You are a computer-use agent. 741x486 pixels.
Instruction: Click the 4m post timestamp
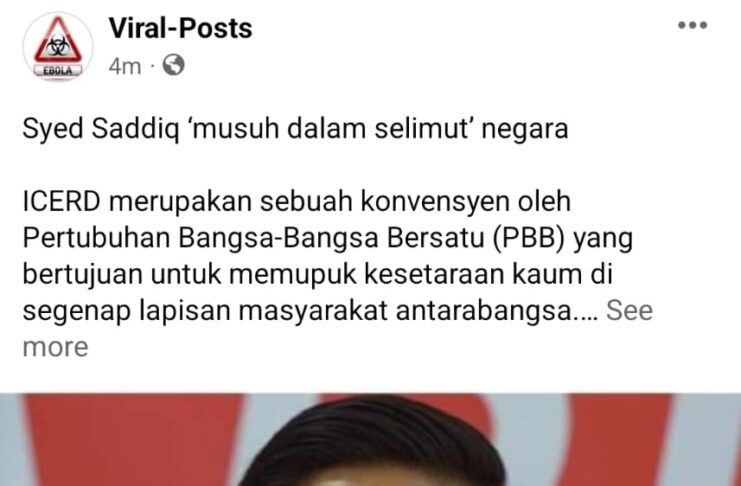pos(125,66)
